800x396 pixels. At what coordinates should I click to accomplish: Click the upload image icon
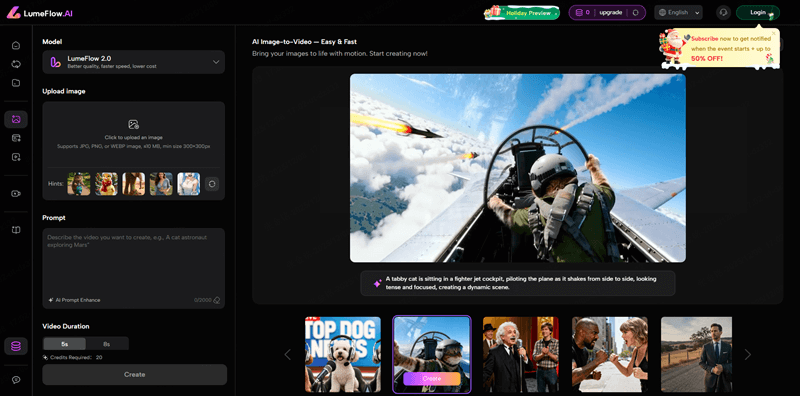tap(134, 124)
